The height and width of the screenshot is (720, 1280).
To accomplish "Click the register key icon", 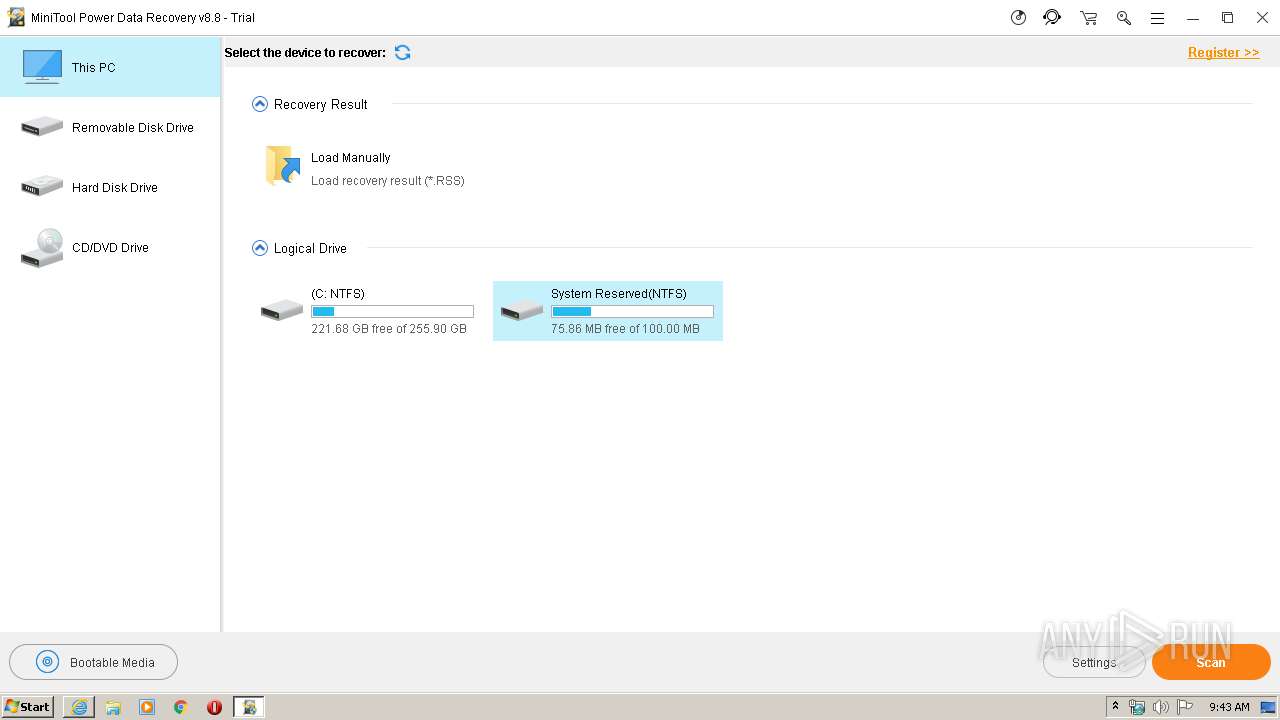I will (x=1123, y=18).
